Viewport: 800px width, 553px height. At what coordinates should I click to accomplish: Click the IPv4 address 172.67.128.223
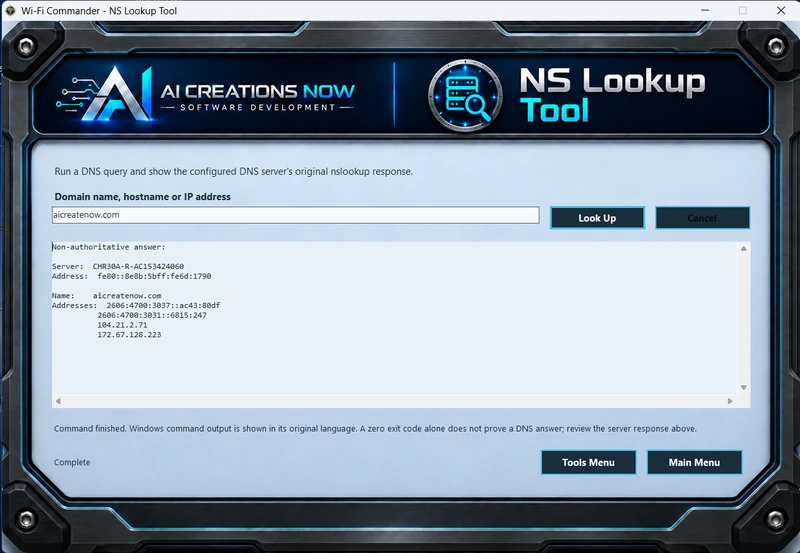click(x=129, y=335)
